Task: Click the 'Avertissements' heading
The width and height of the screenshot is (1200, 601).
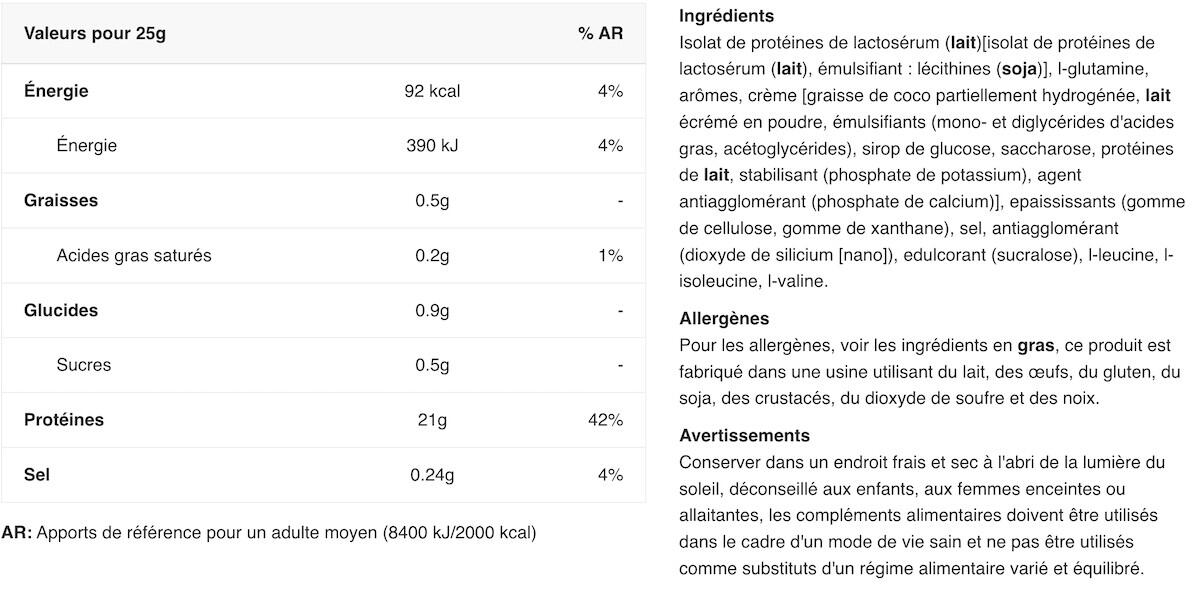Action: (x=744, y=436)
